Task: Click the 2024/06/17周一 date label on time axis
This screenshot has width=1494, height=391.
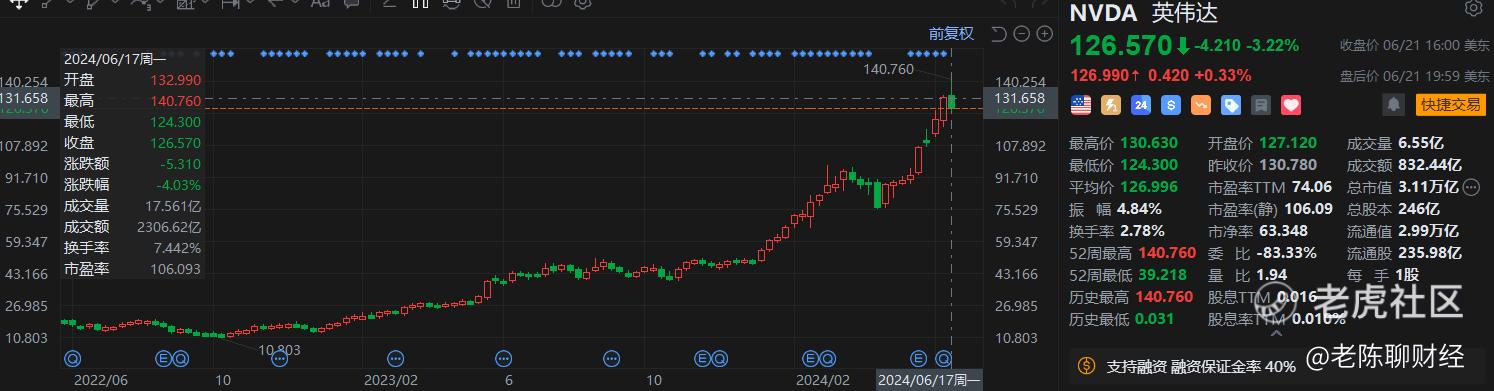Action: coord(929,381)
